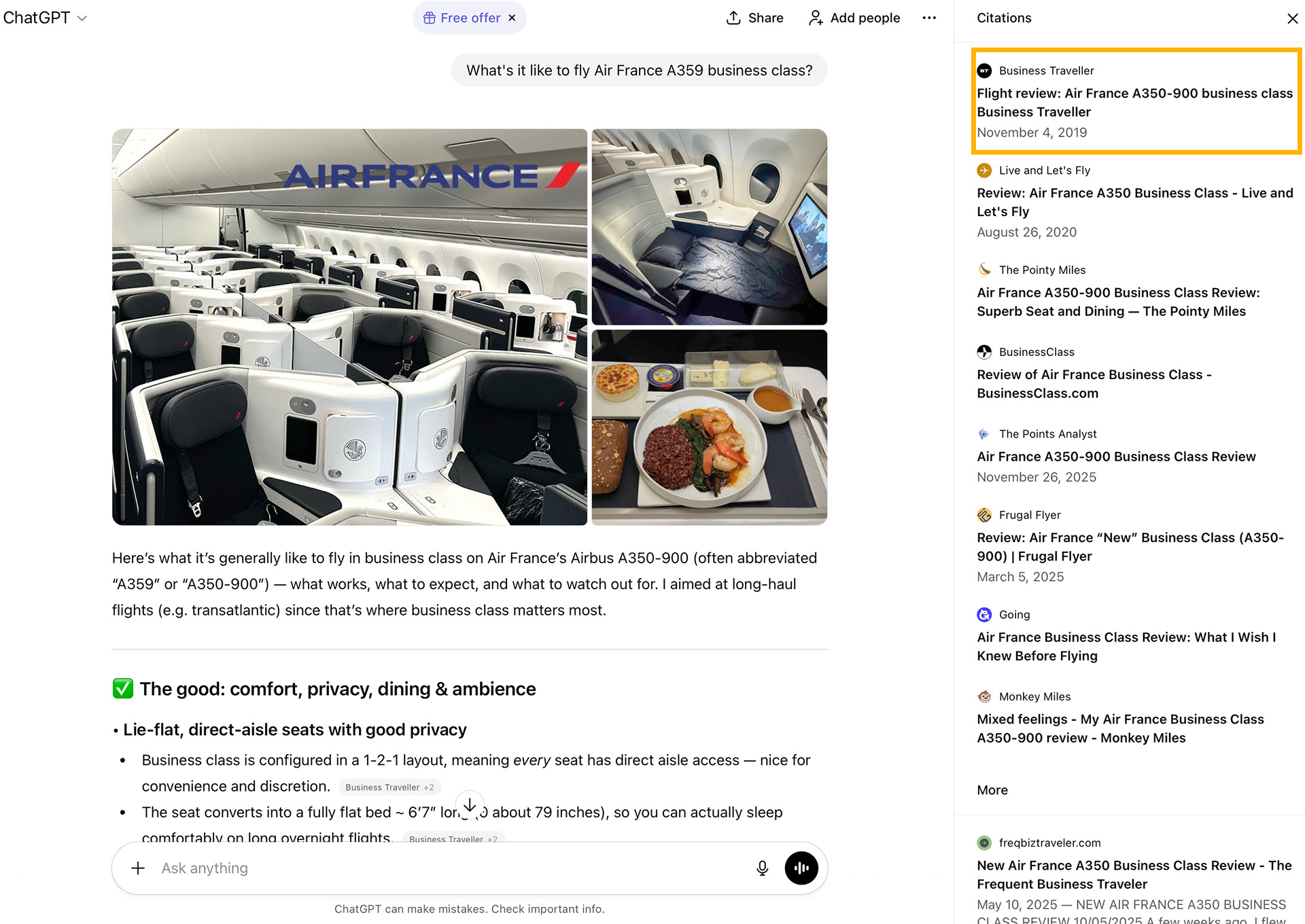Close the Citations panel

[1292, 18]
